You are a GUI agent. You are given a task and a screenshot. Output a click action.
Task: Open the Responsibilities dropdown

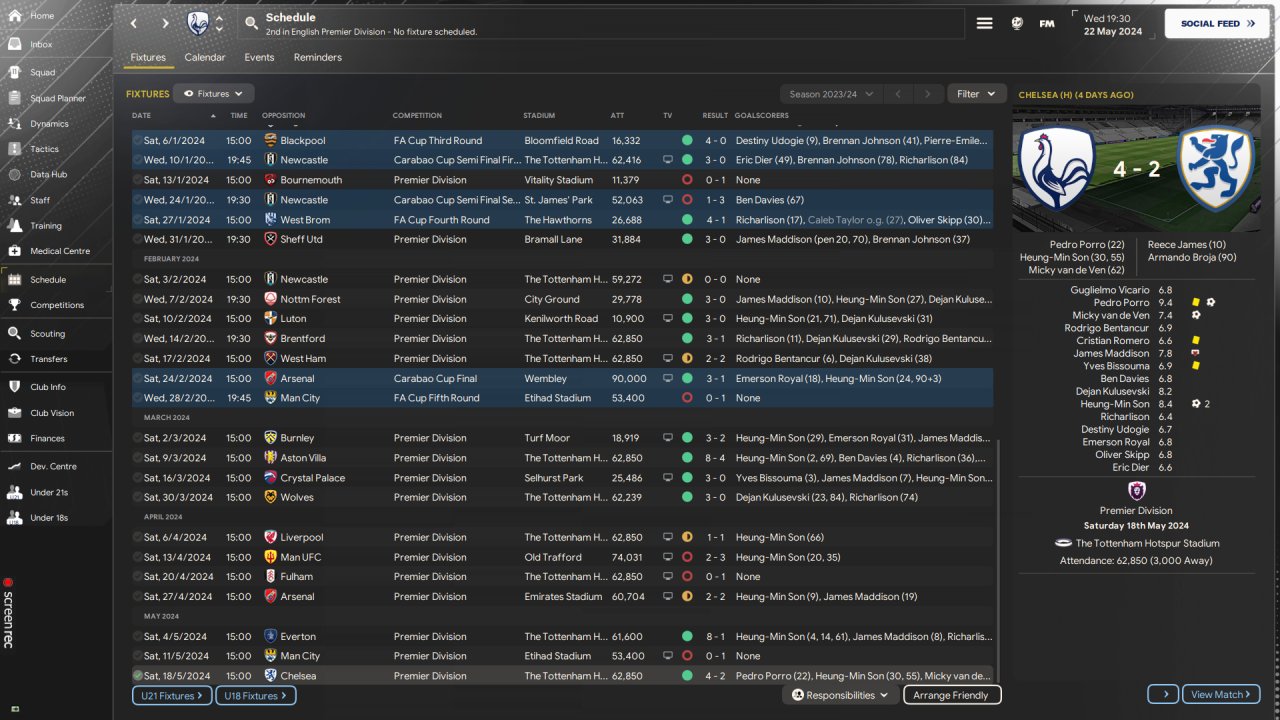coord(839,695)
